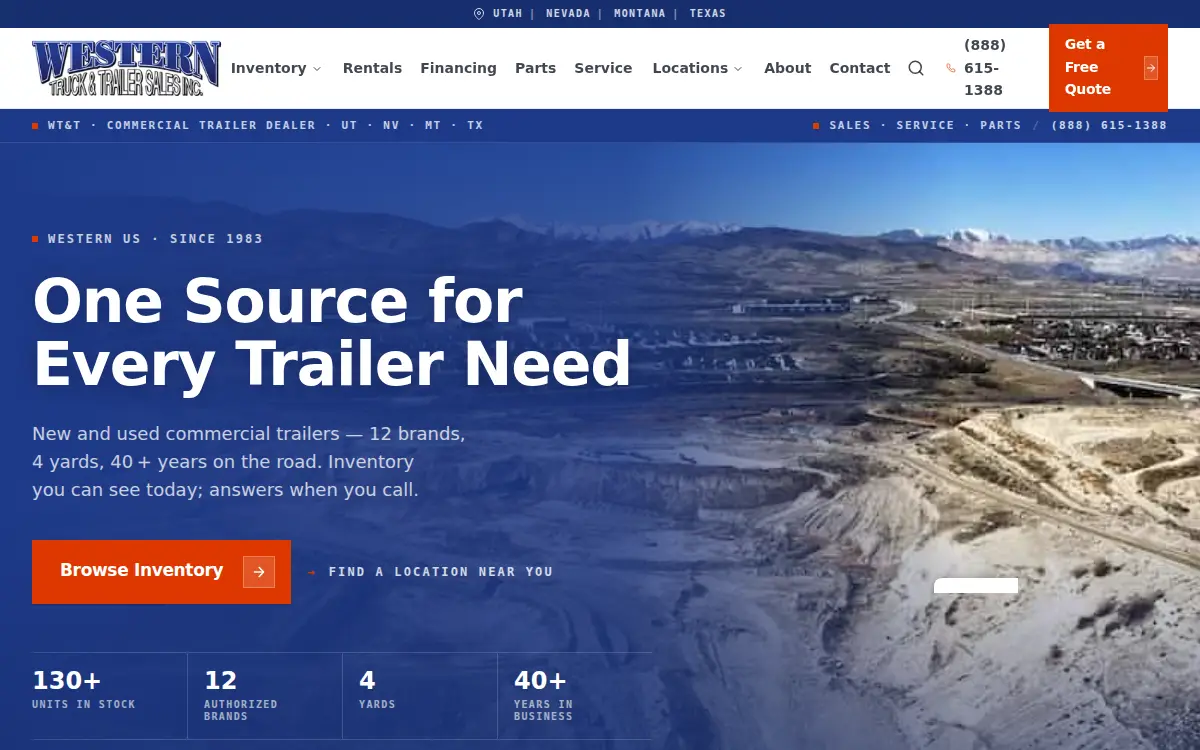
Task: Click the Get a Free Quote button
Action: point(1108,67)
